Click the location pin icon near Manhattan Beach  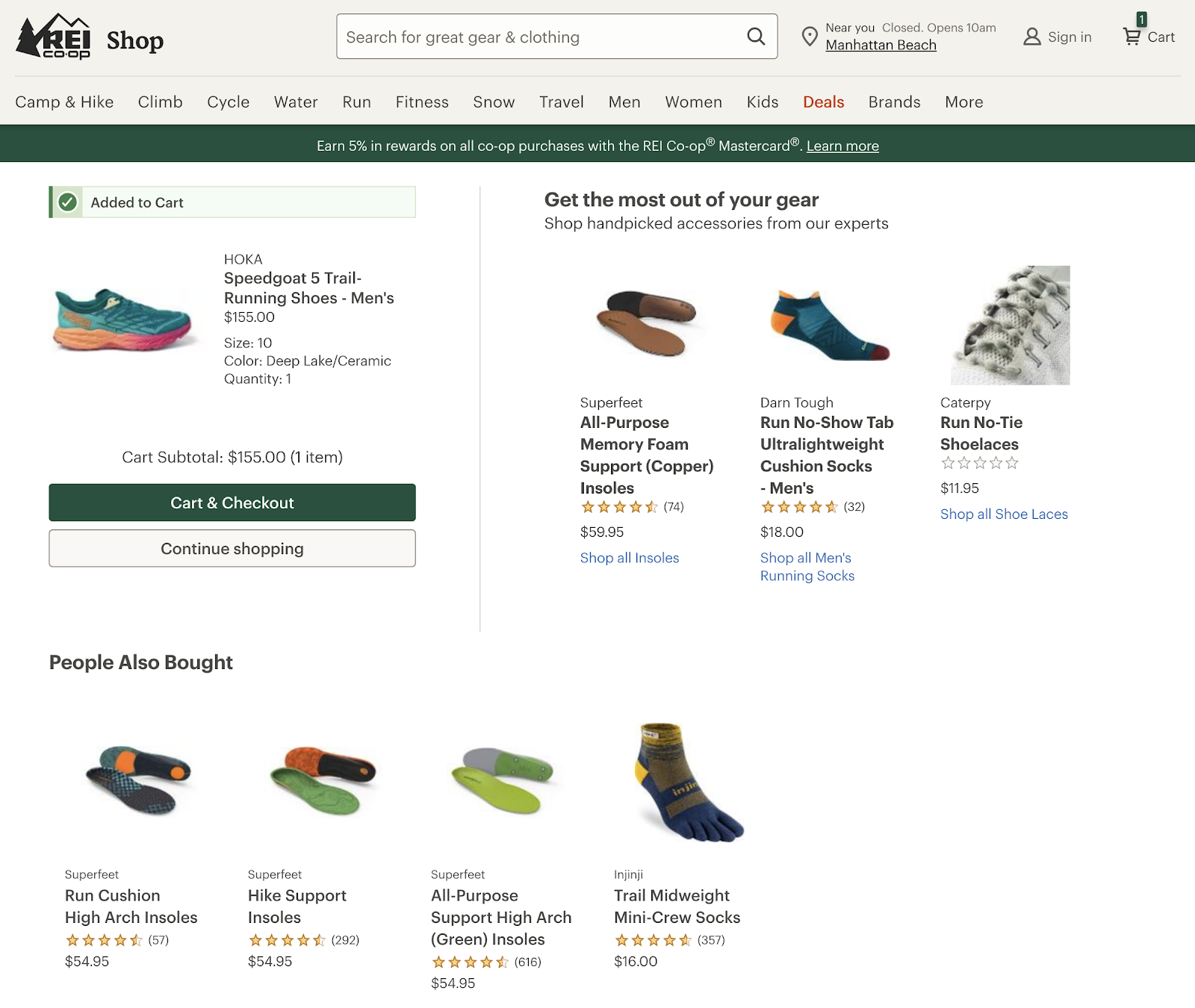click(x=810, y=37)
